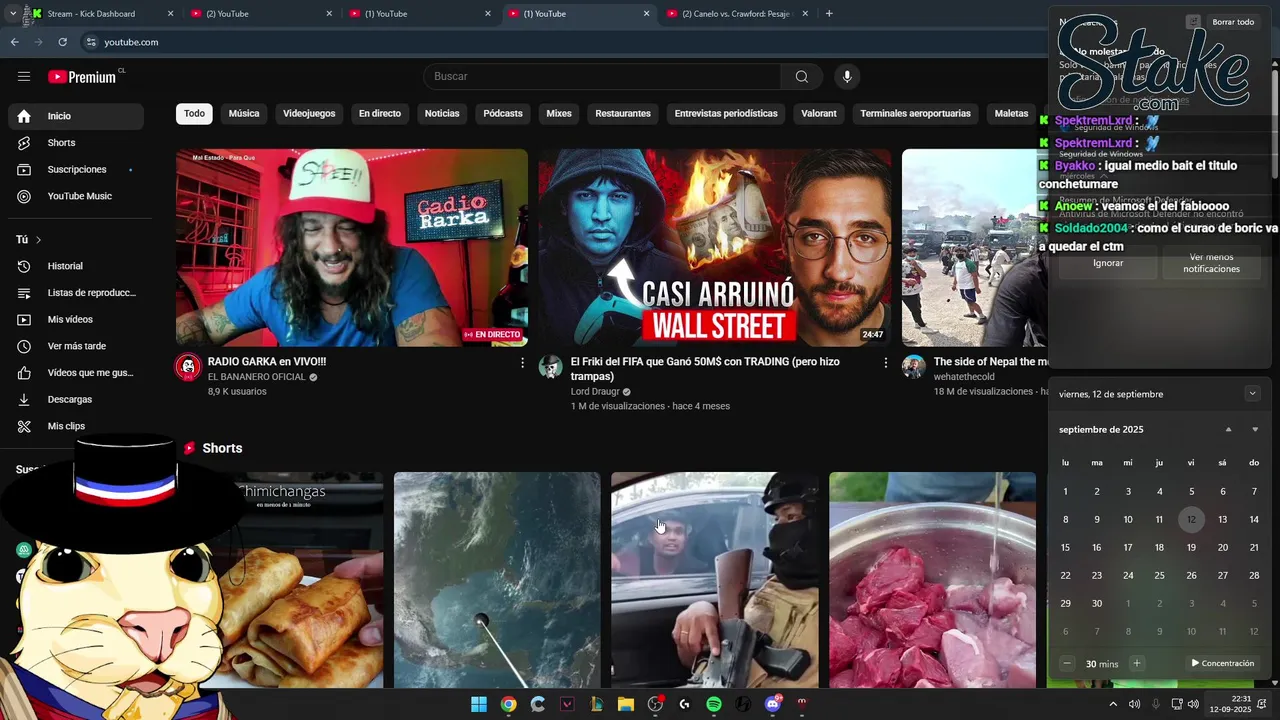The height and width of the screenshot is (720, 1280).
Task: Open a new browser tab
Action: pyautogui.click(x=829, y=14)
